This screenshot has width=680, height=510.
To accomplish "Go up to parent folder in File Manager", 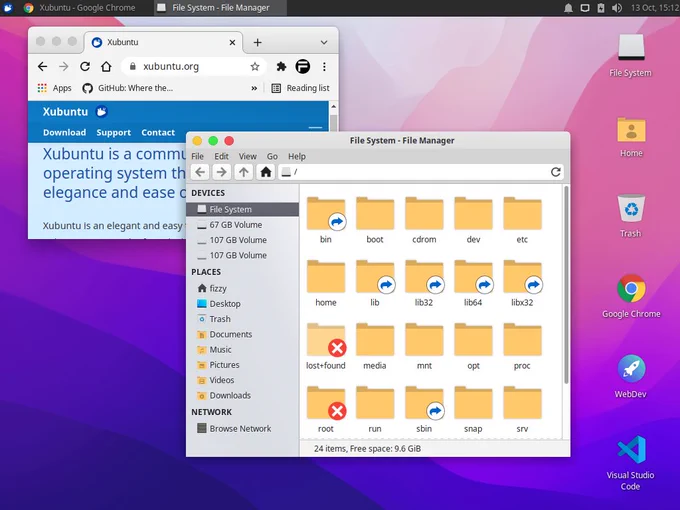I will click(x=244, y=172).
